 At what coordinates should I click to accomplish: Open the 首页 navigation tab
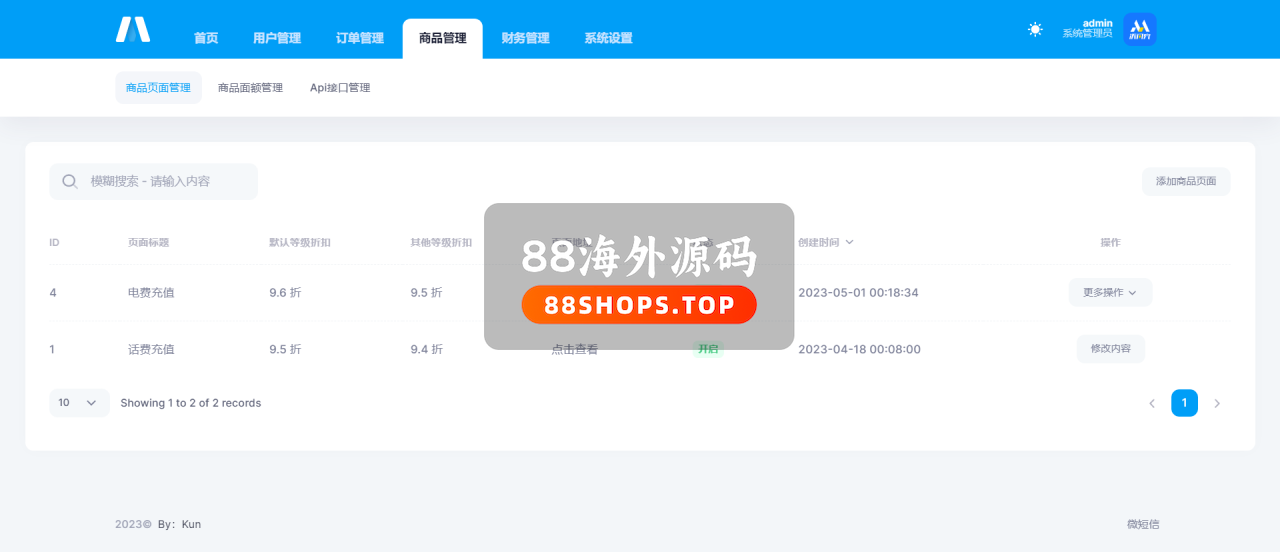point(206,38)
